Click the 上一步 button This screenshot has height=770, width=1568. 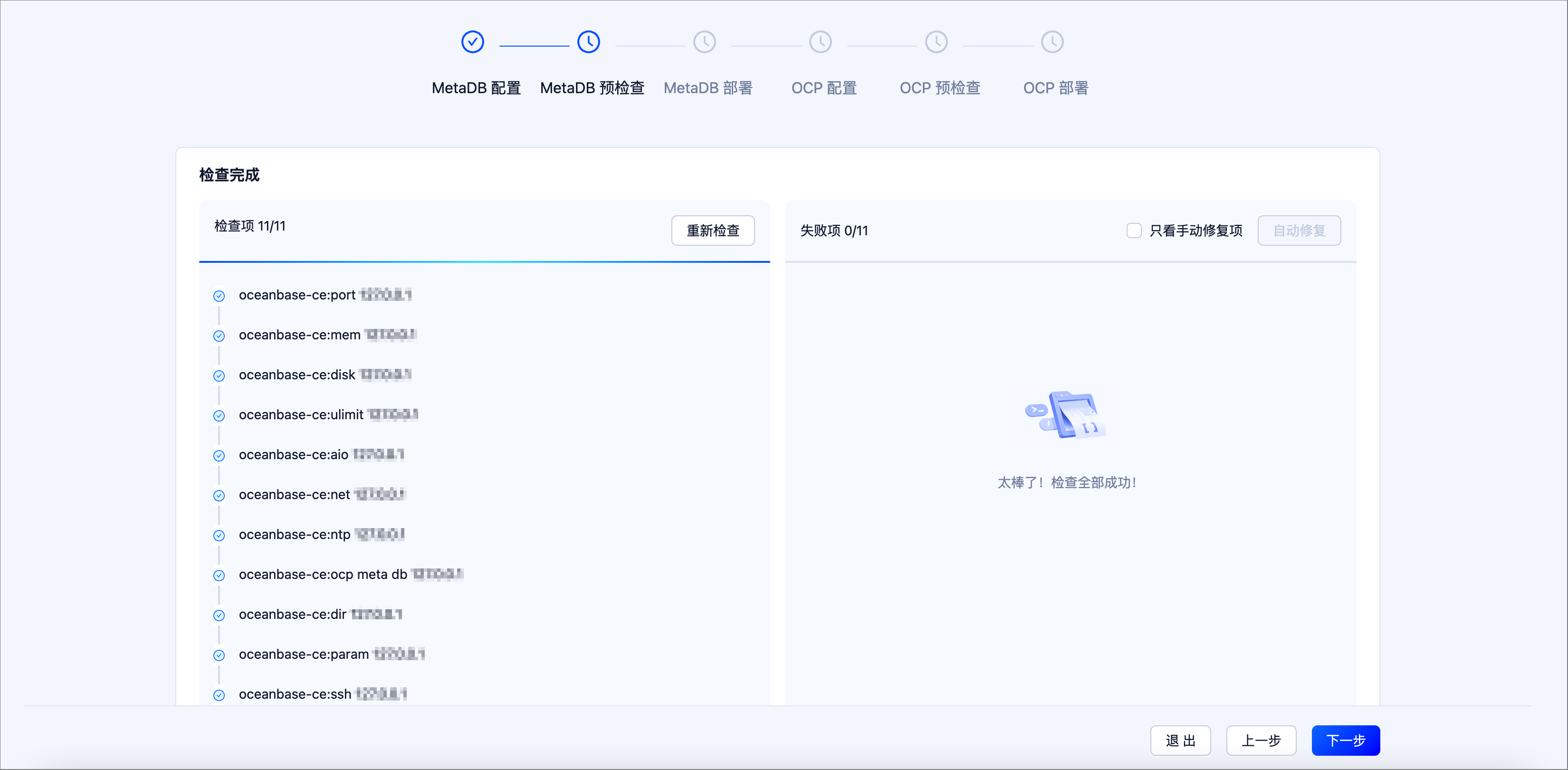[1261, 740]
